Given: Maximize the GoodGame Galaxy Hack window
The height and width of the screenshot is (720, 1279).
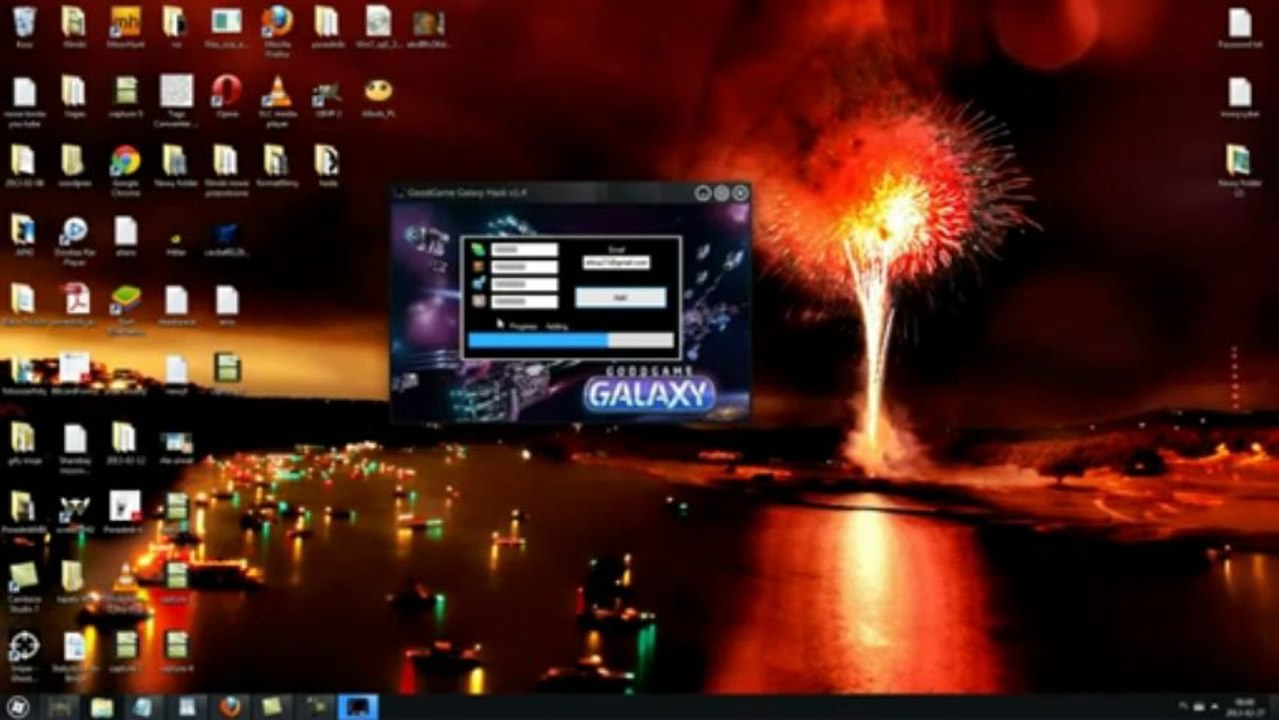Looking at the screenshot, I should point(721,192).
